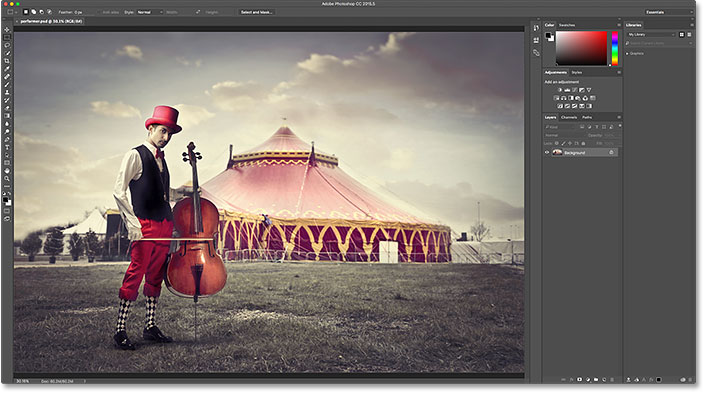Viewport: 704px width, 393px height.
Task: Add Vibrance adjustment
Action: click(589, 90)
